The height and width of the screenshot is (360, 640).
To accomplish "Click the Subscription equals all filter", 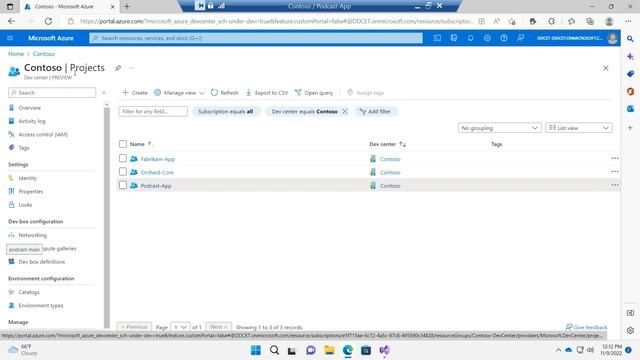I will pyautogui.click(x=226, y=111).
